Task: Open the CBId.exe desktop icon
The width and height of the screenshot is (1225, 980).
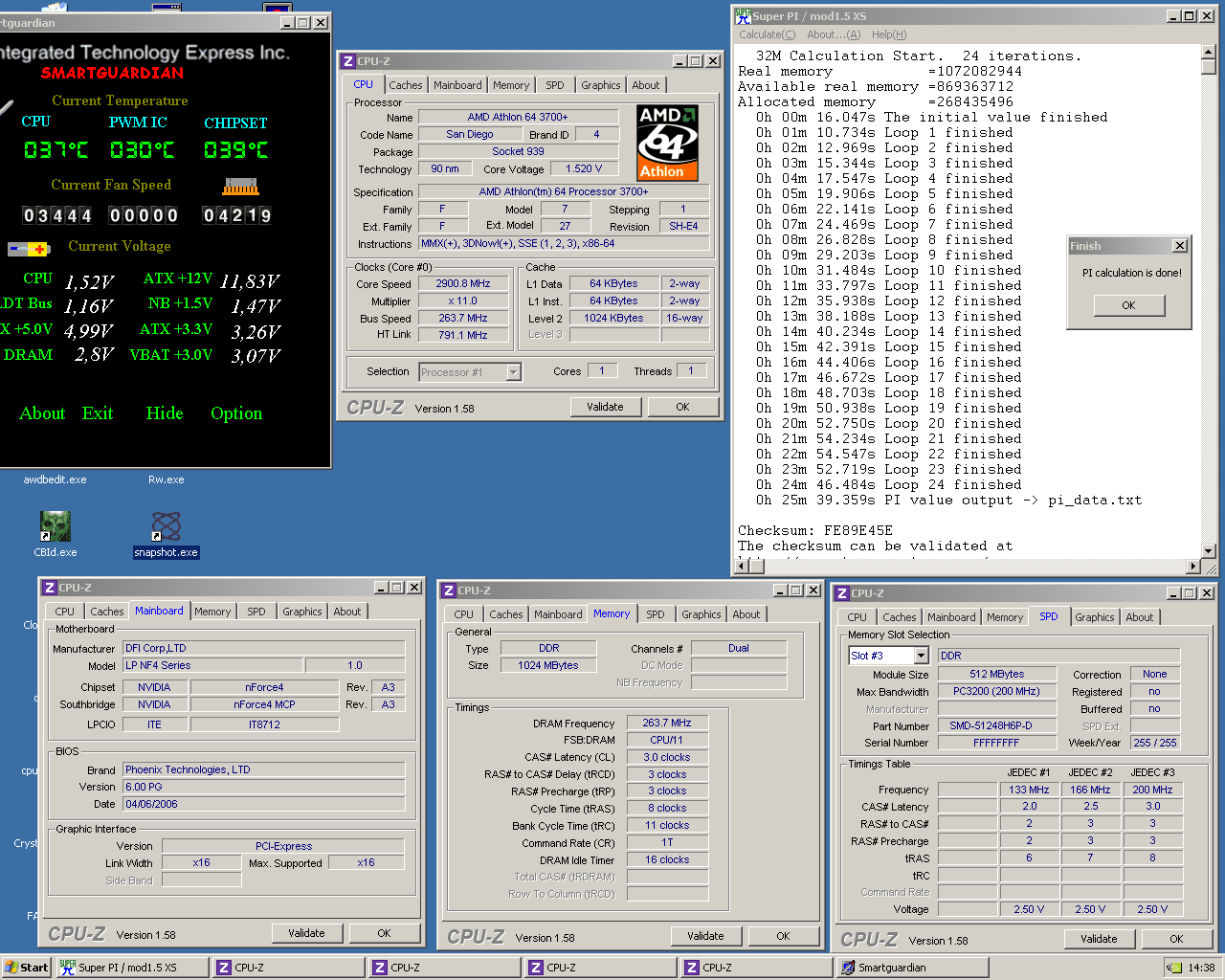Action: (56, 534)
